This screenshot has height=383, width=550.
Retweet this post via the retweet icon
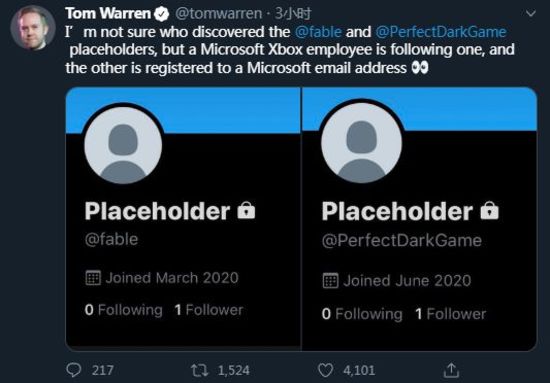click(200, 370)
